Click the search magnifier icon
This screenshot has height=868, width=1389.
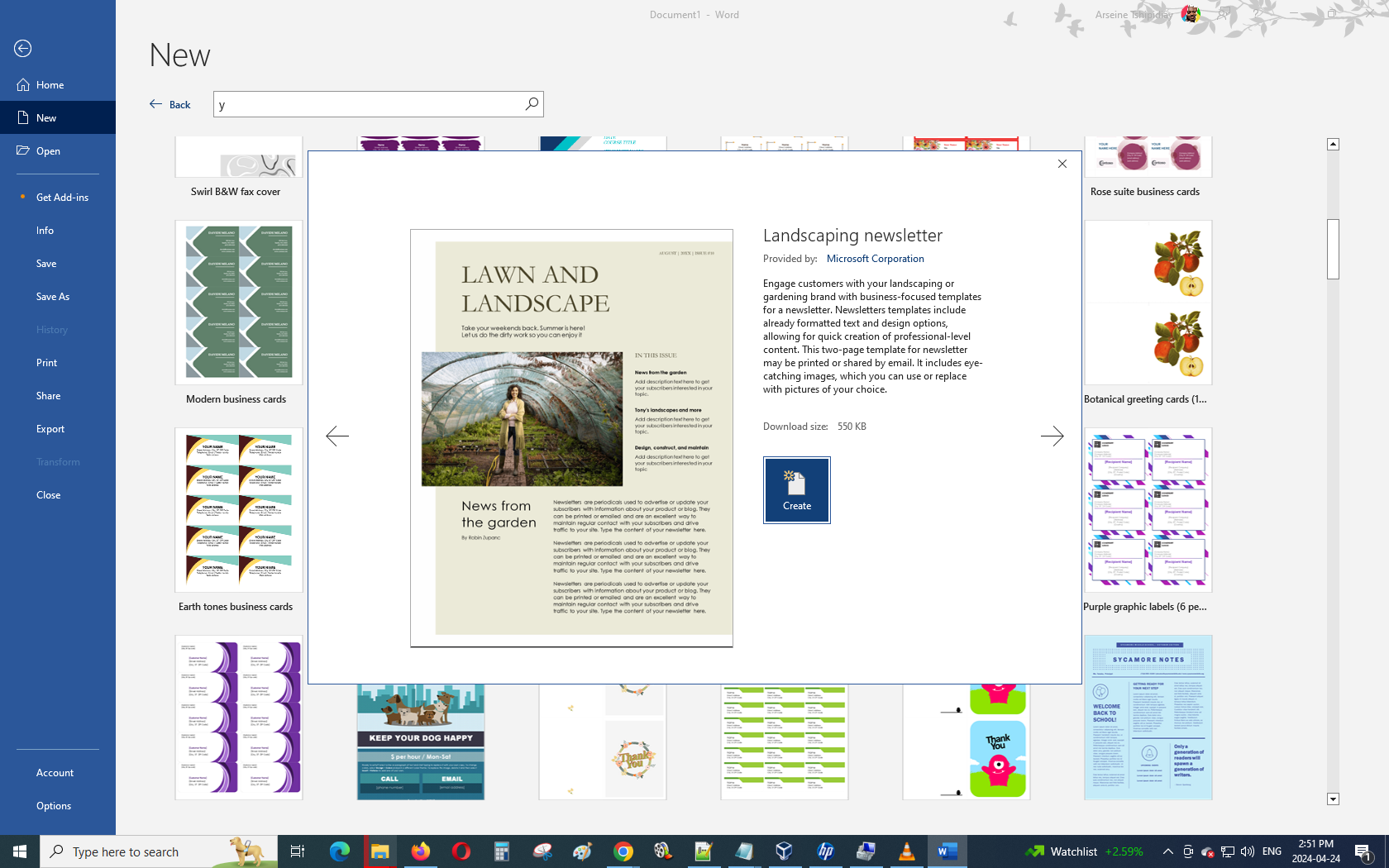point(532,104)
